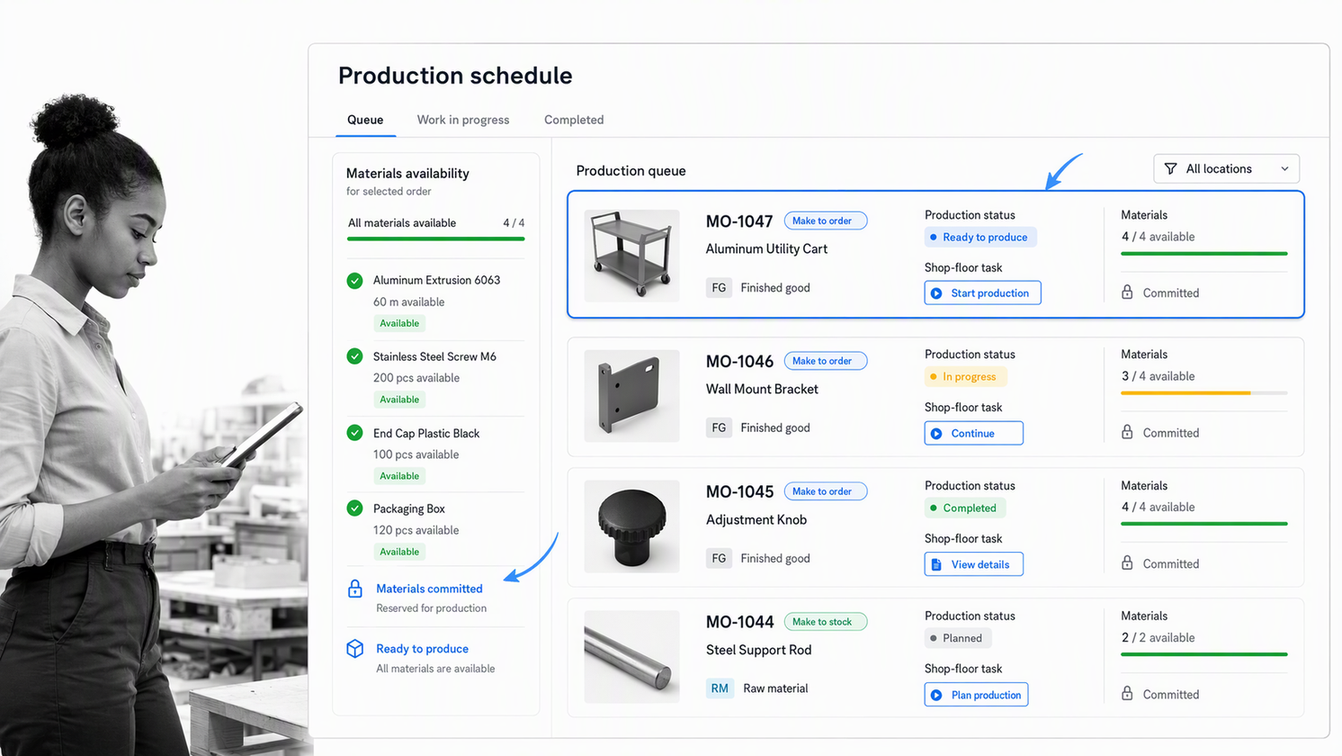This screenshot has height=756, width=1342.
Task: Expand locations list with the chevron arrow
Action: pos(1285,169)
